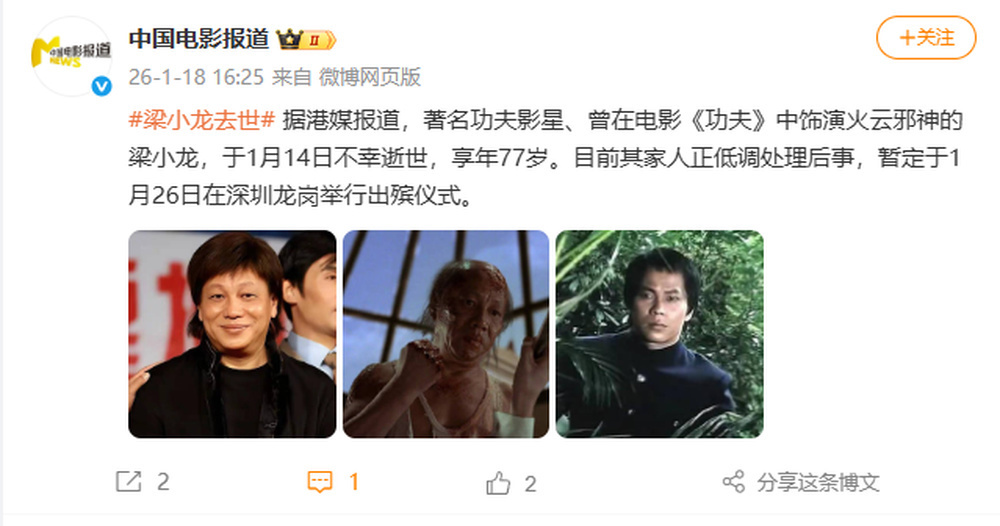Screen dimensions: 1000x526
Task: Click the share nodes icon
Action: click(x=733, y=482)
